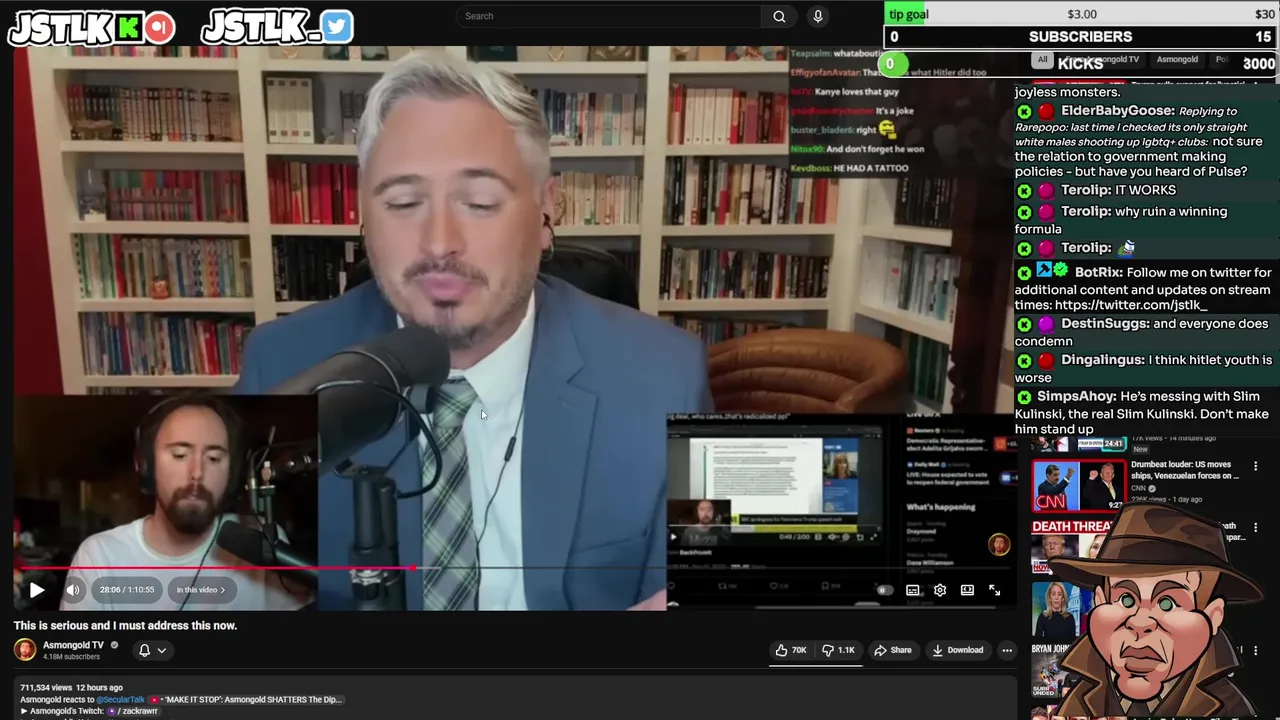This screenshot has width=1280, height=720.
Task: Open the Asmongold TV channel avatar
Action: tap(25, 650)
